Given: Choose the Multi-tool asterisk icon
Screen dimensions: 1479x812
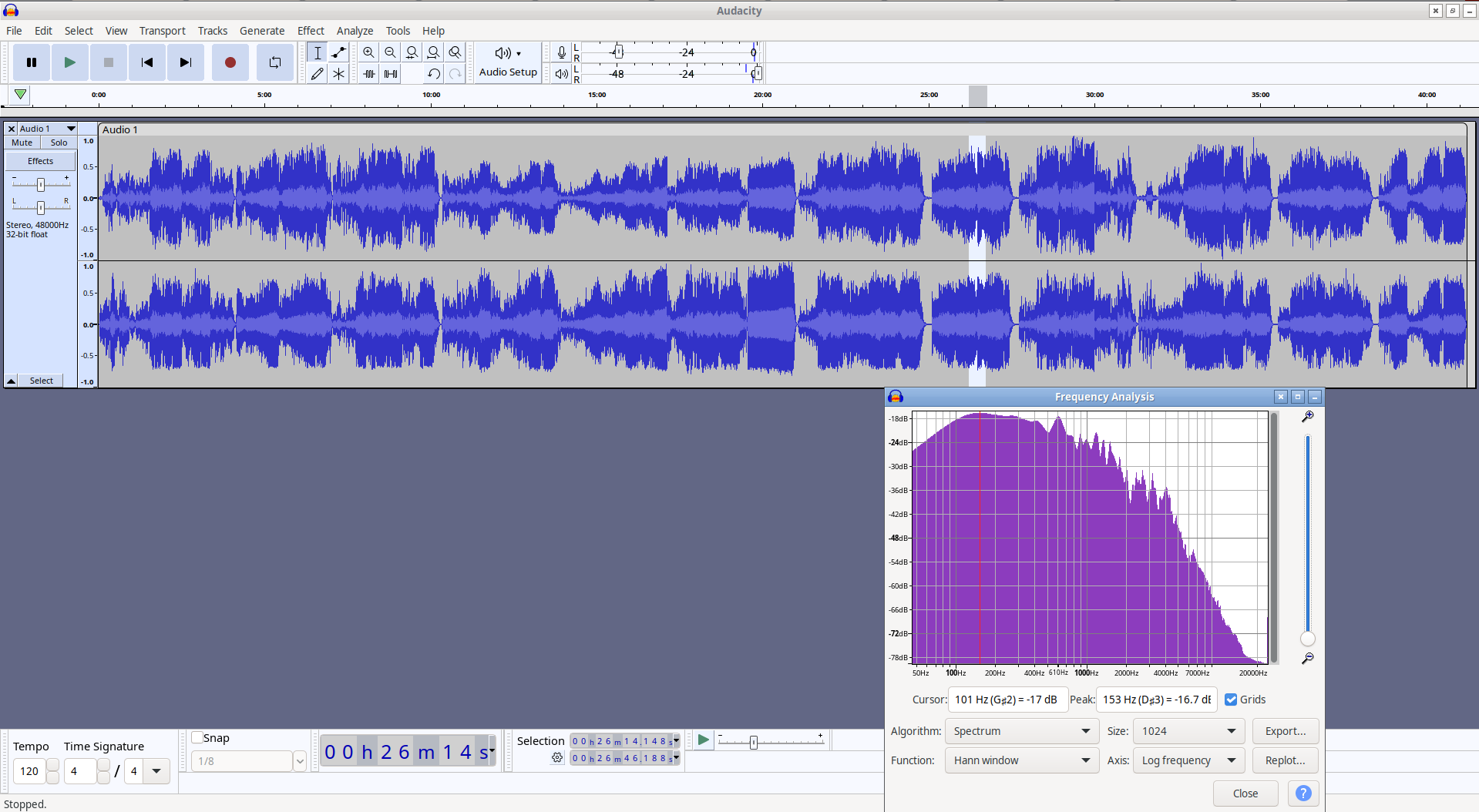Looking at the screenshot, I should pyautogui.click(x=338, y=74).
